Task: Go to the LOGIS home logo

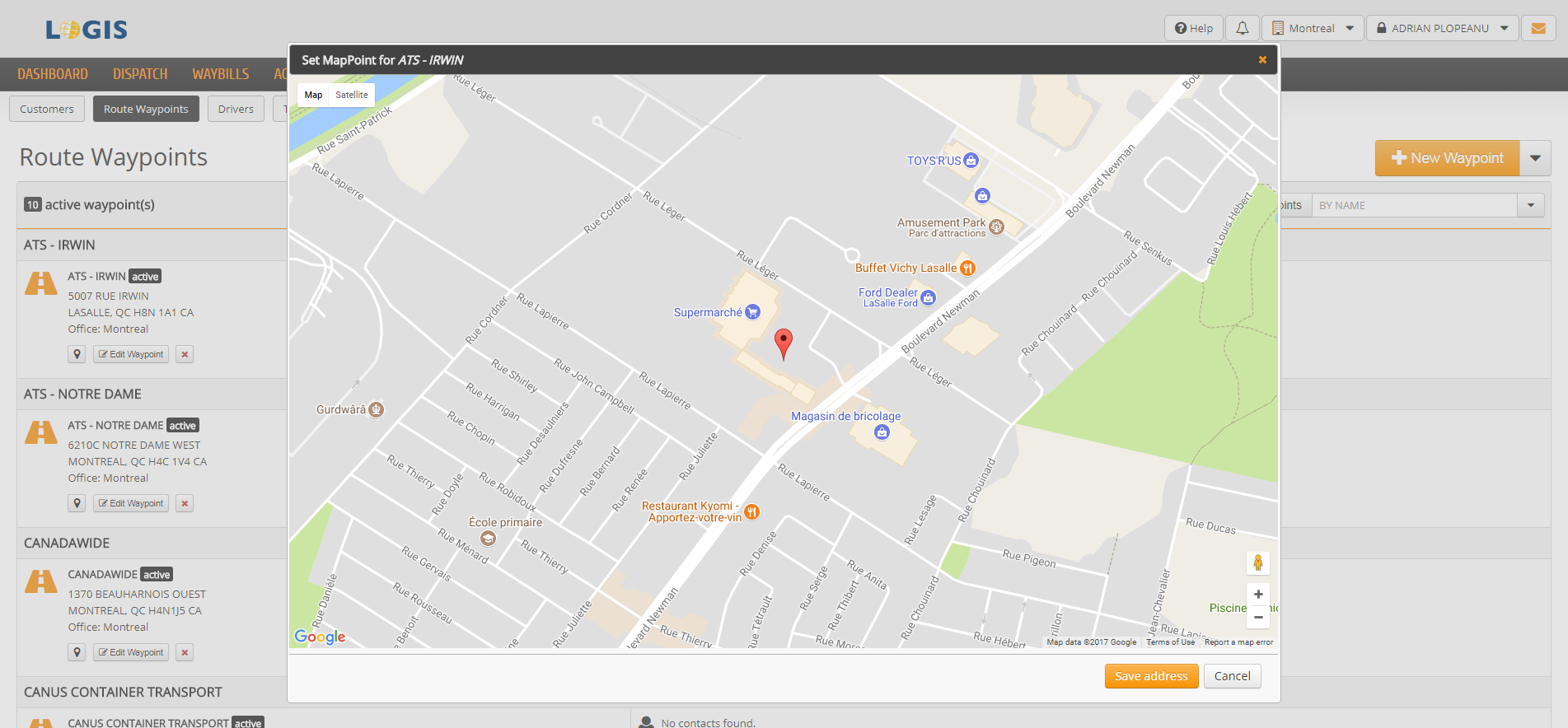Action: click(x=87, y=30)
